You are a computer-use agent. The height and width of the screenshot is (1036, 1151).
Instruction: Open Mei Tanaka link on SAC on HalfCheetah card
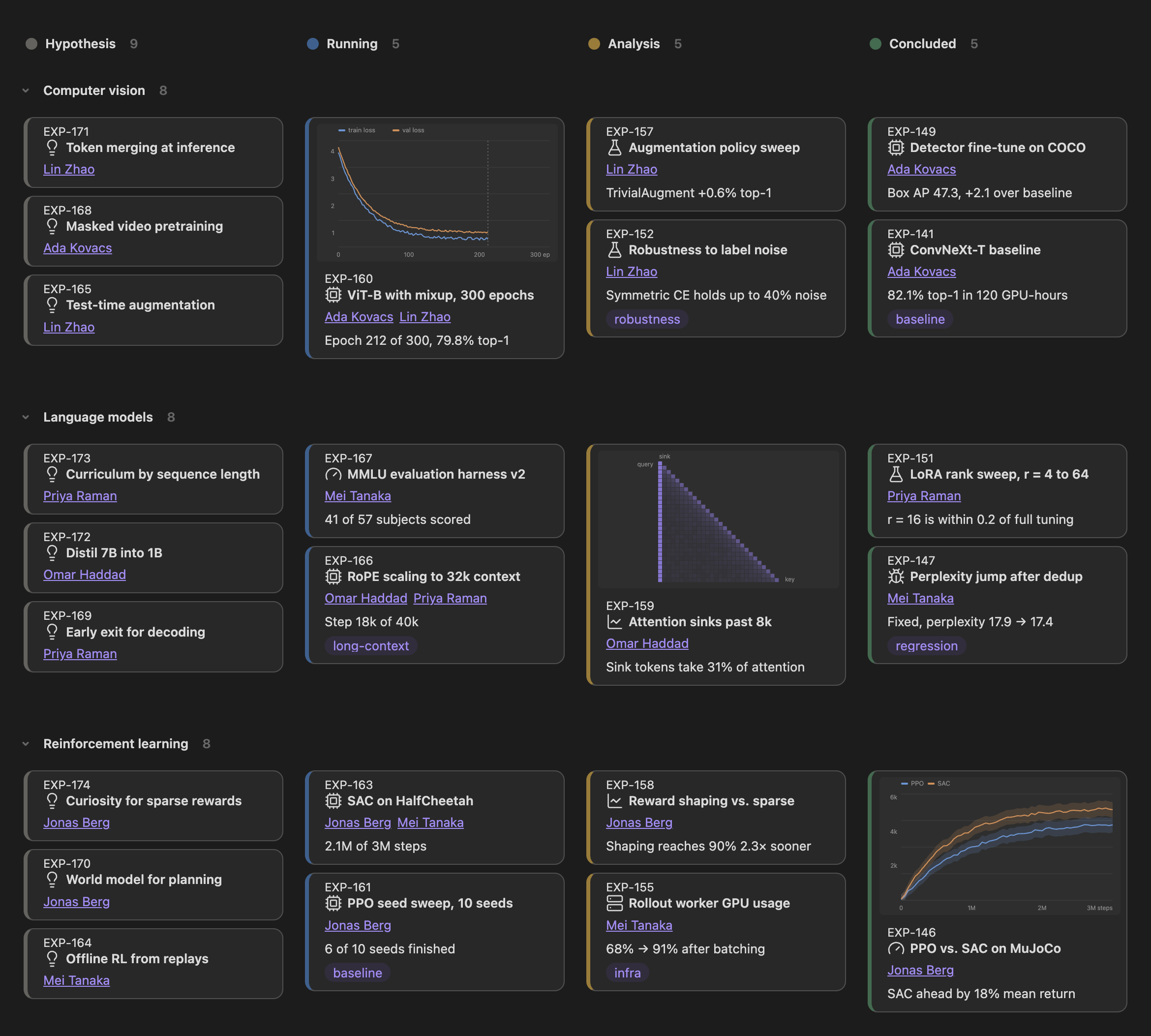[x=430, y=823]
